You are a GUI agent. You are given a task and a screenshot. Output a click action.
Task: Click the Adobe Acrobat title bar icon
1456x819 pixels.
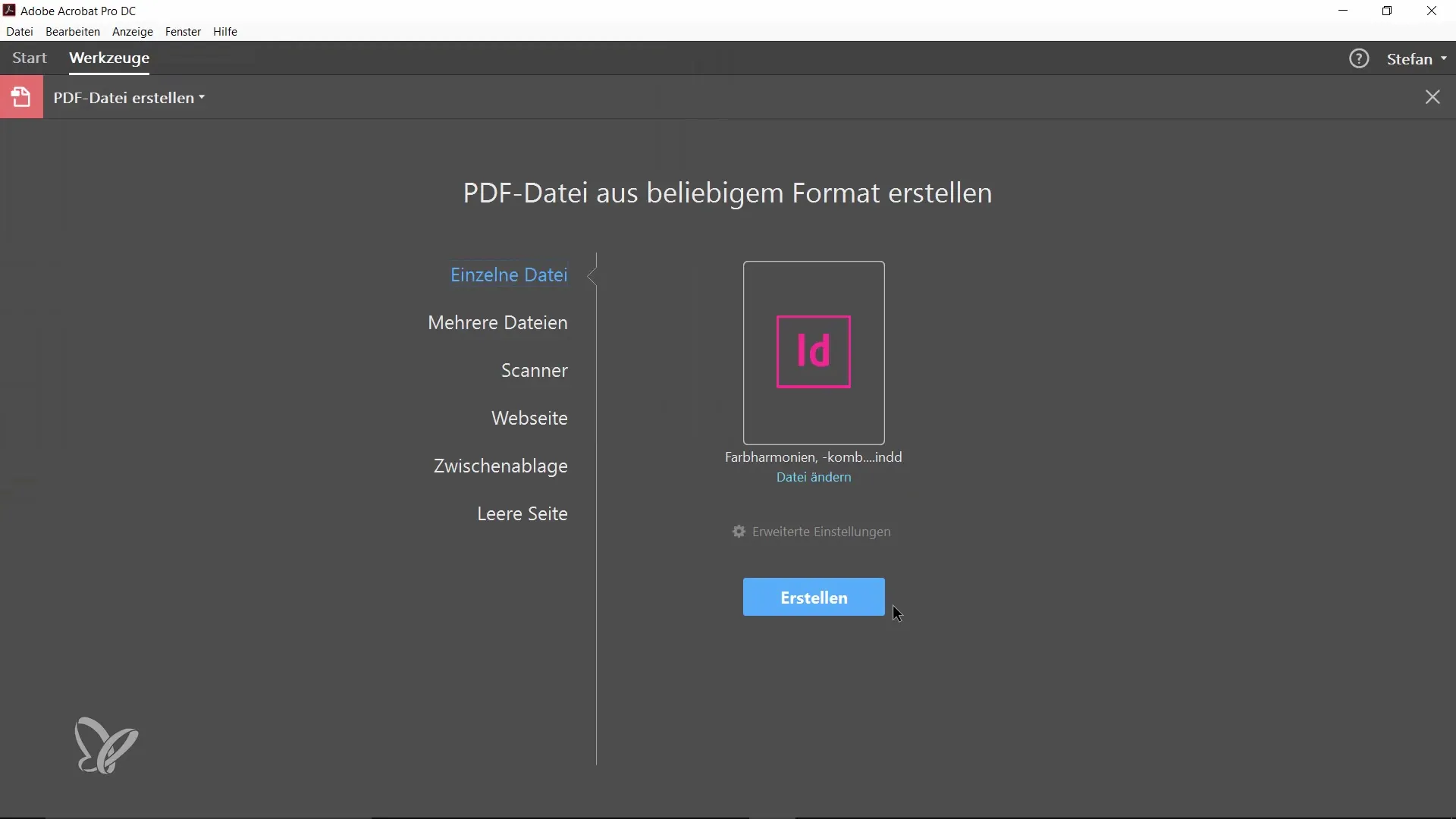point(9,11)
